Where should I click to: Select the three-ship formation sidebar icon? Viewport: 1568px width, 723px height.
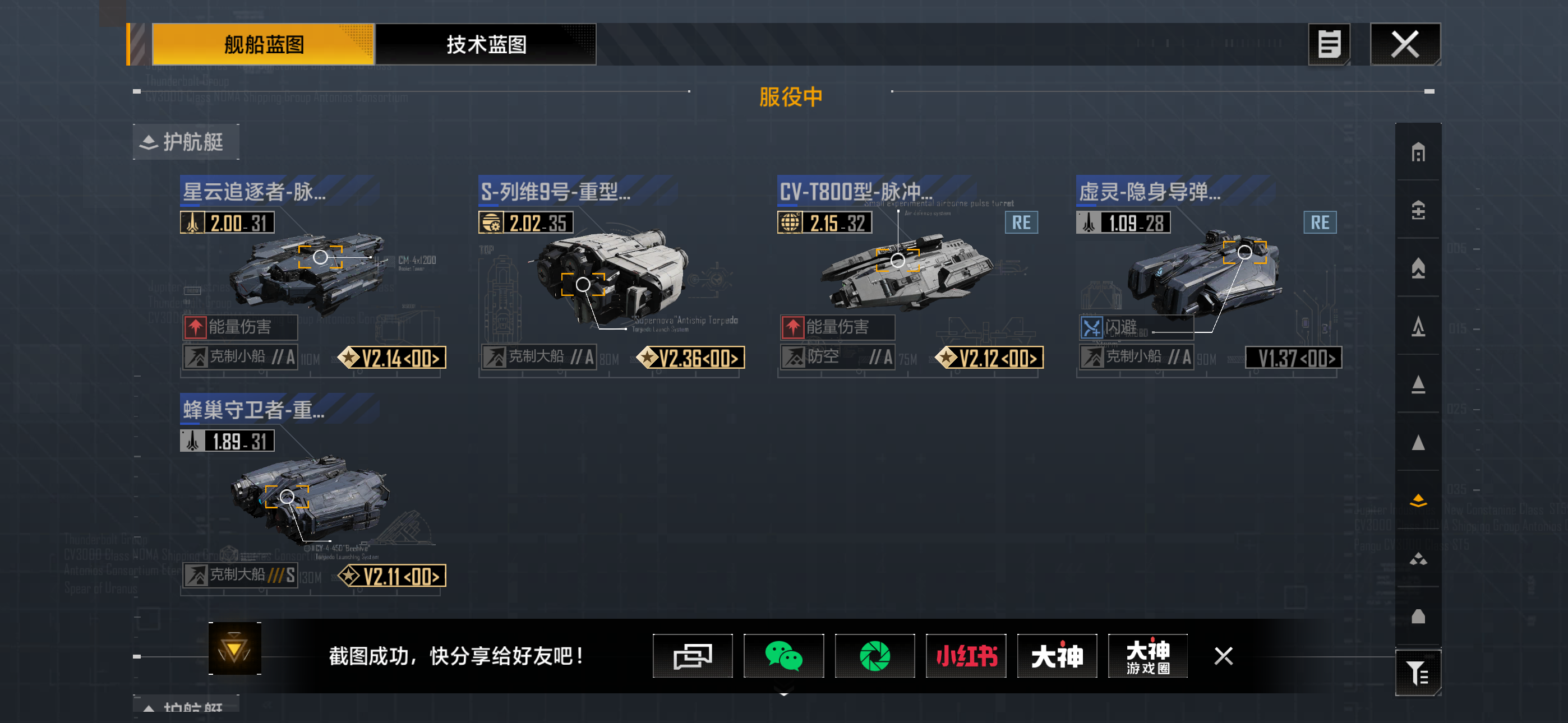pos(1418,558)
